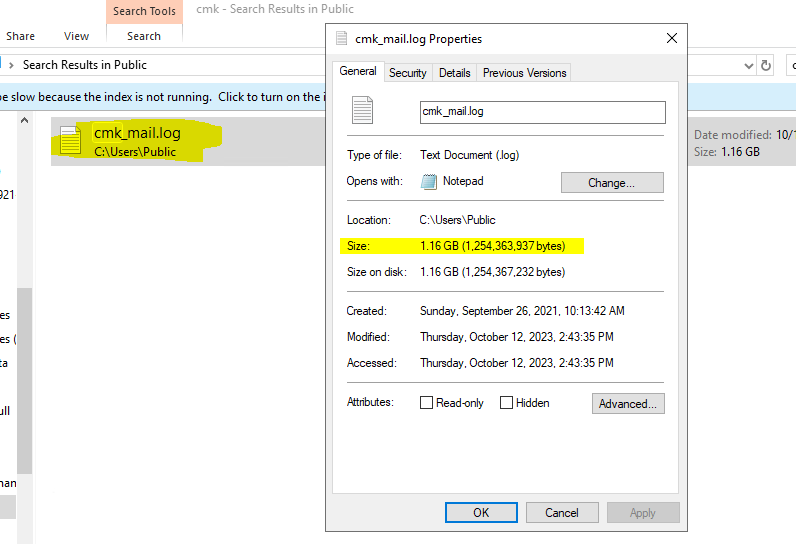
Task: Click the refresh button next to the address bar
Action: pyautogui.click(x=767, y=65)
